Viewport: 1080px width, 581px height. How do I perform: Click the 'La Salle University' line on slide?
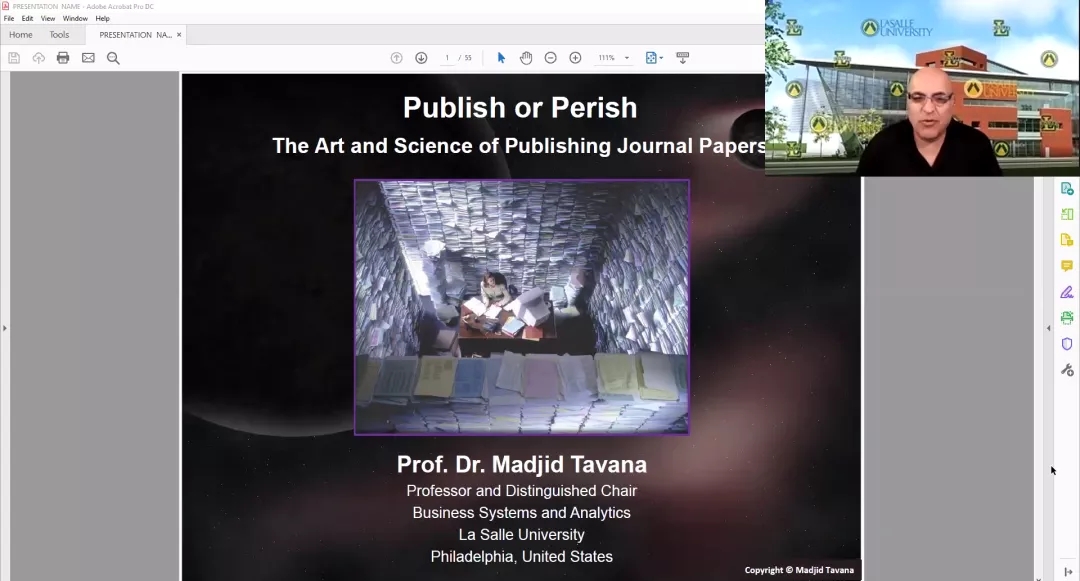point(521,534)
